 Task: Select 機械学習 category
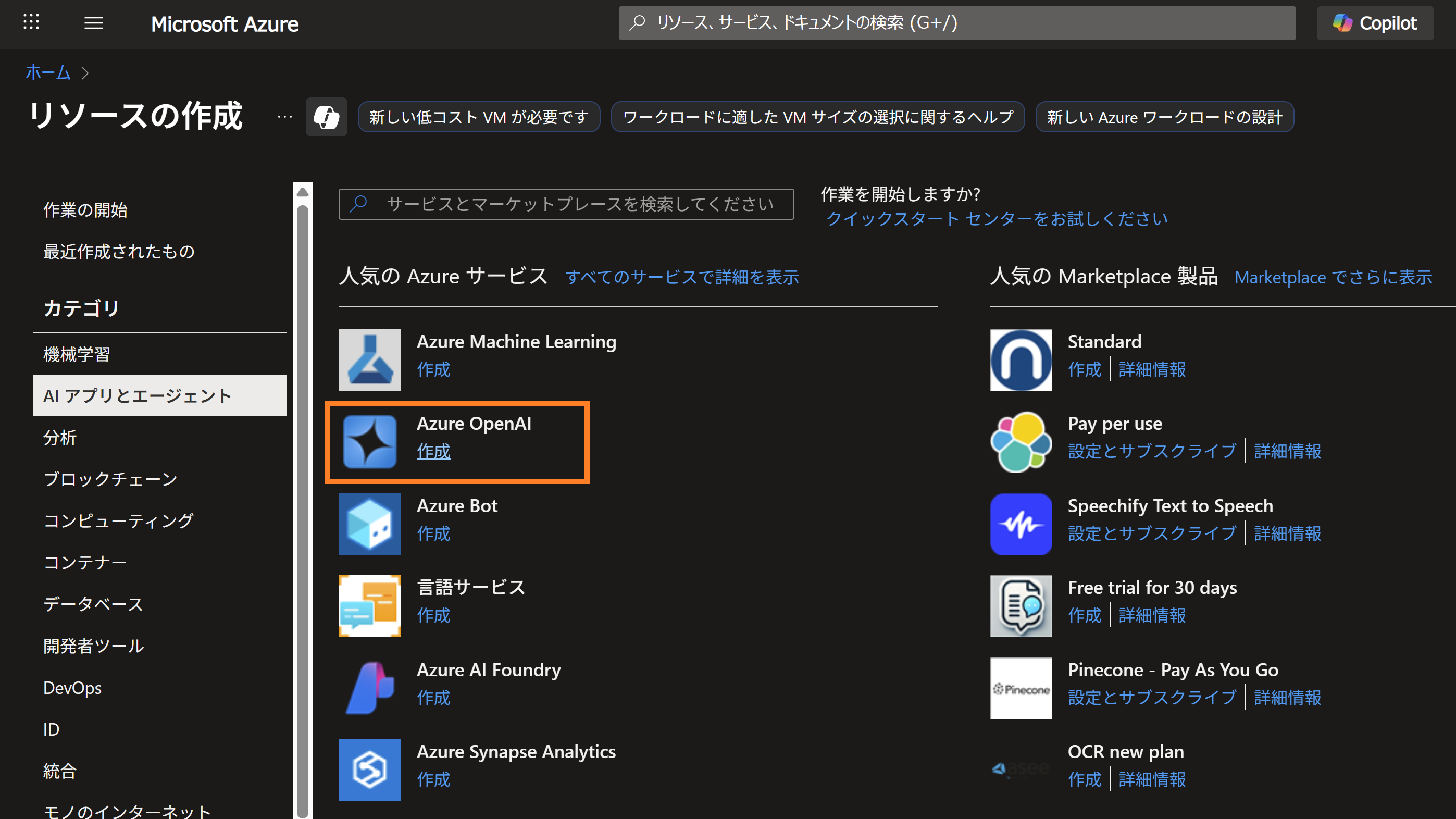(159, 354)
